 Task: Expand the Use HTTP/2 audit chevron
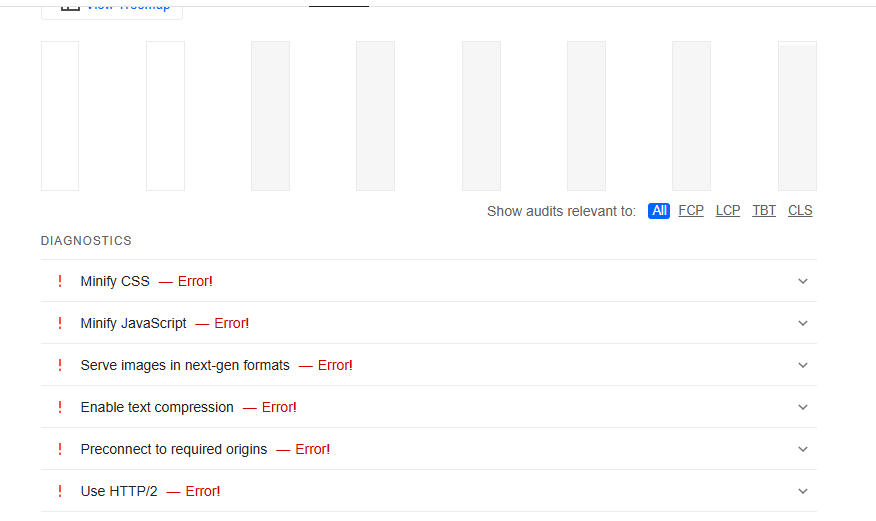click(802, 491)
